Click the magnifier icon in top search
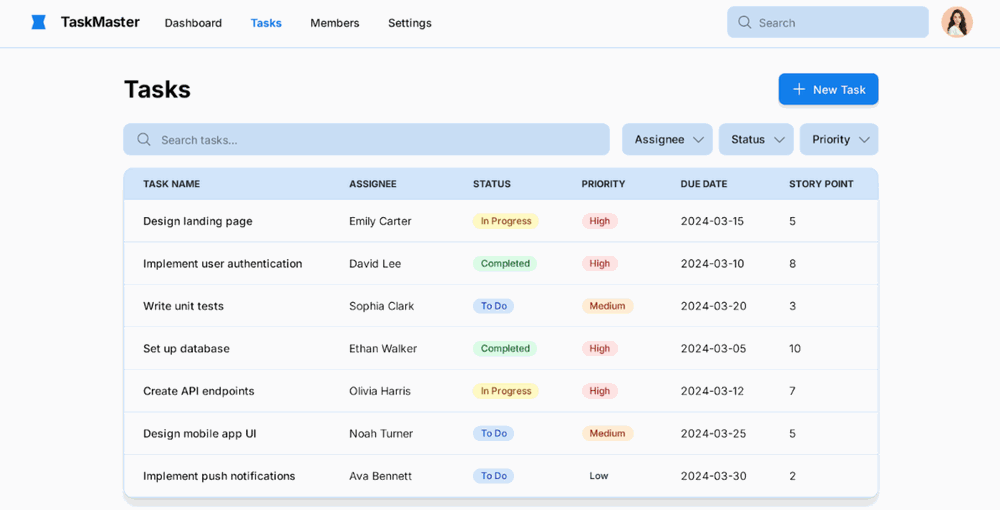This screenshot has height=510, width=1000. [x=744, y=22]
